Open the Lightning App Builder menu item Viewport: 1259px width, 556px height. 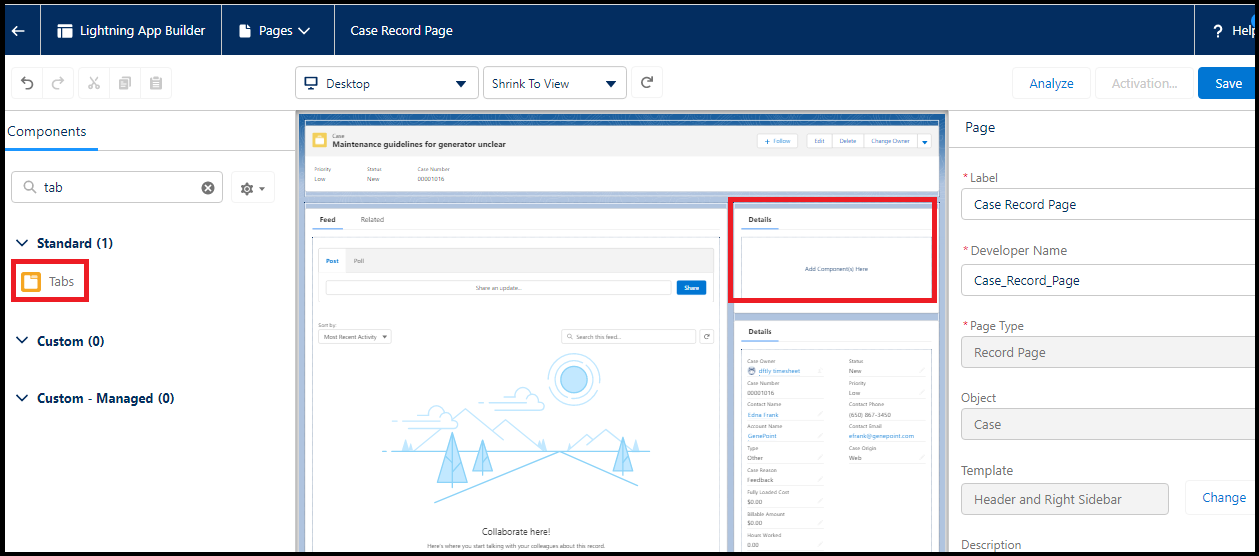coord(130,31)
